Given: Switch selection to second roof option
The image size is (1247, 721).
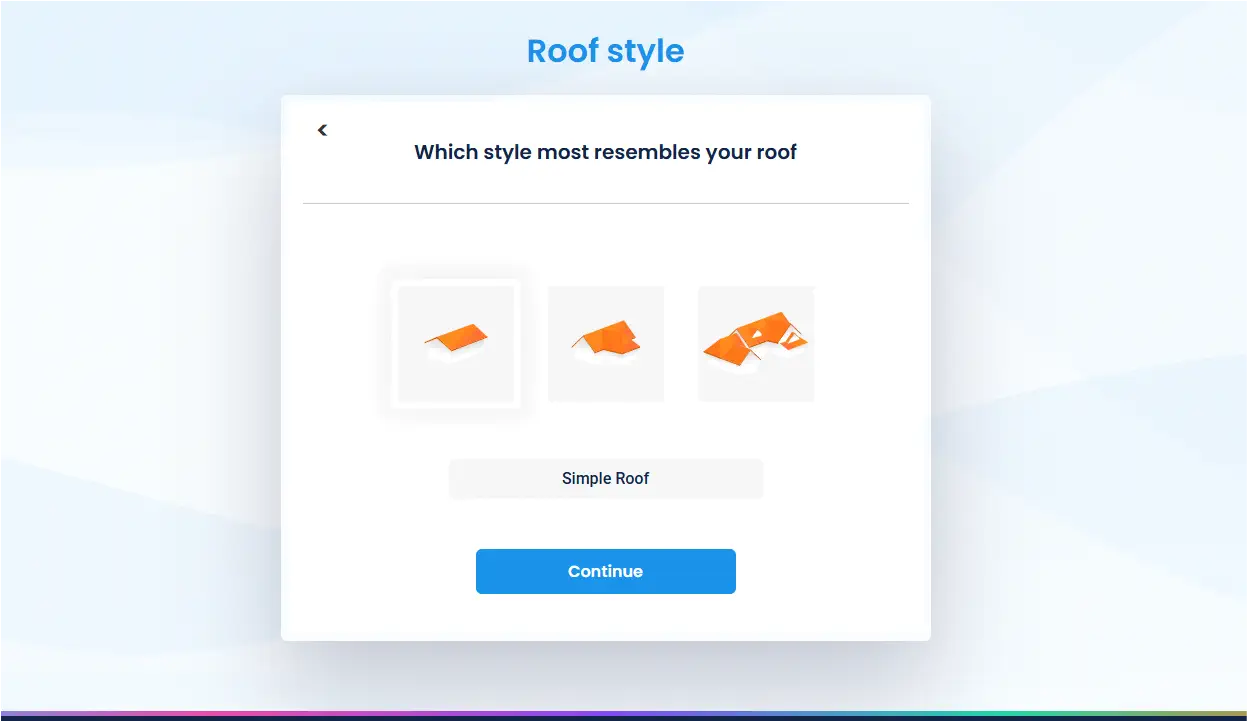Looking at the screenshot, I should click(x=606, y=344).
